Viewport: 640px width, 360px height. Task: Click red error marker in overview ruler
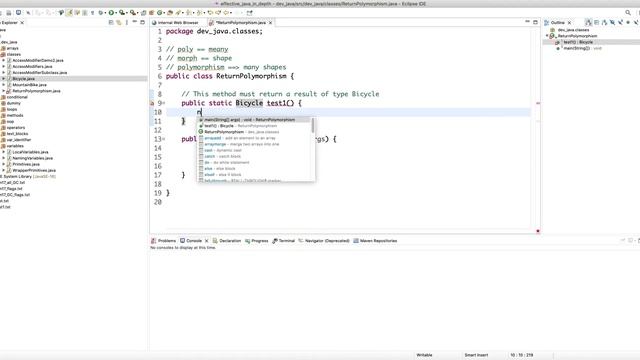pos(538,103)
